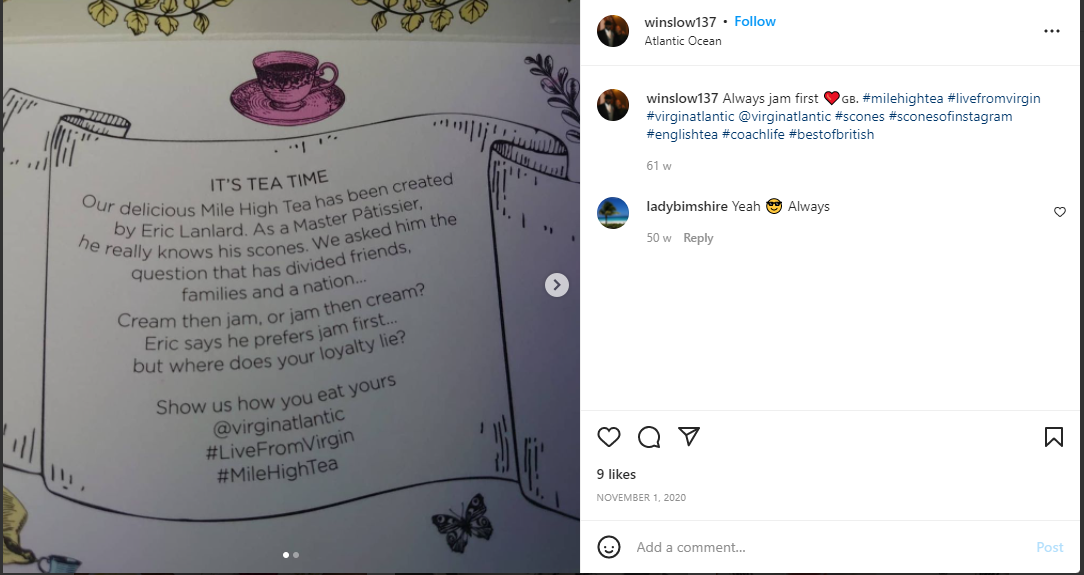
Task: Visit the @virginatlantic mention in caption
Action: click(780, 116)
